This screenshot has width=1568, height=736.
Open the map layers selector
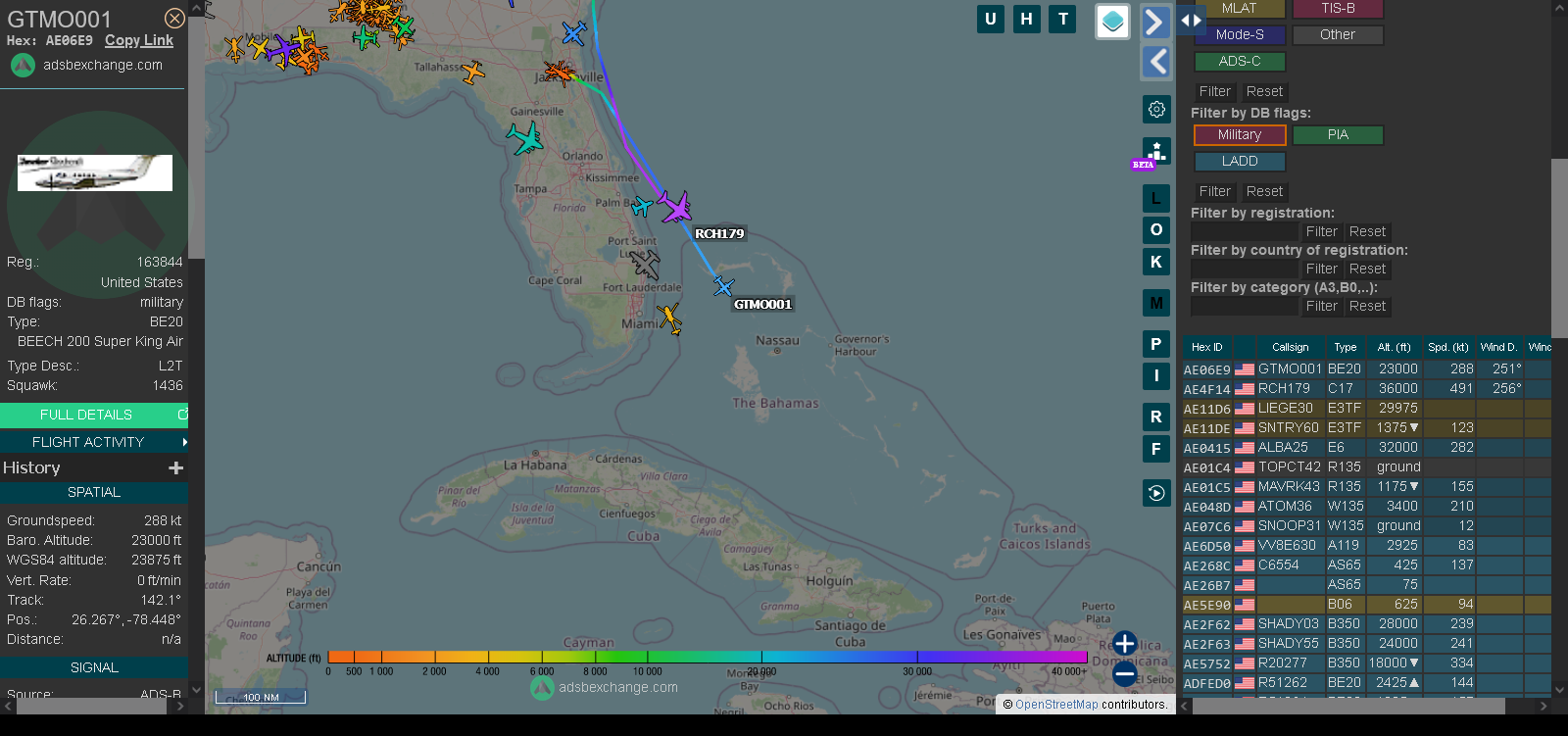click(1112, 22)
